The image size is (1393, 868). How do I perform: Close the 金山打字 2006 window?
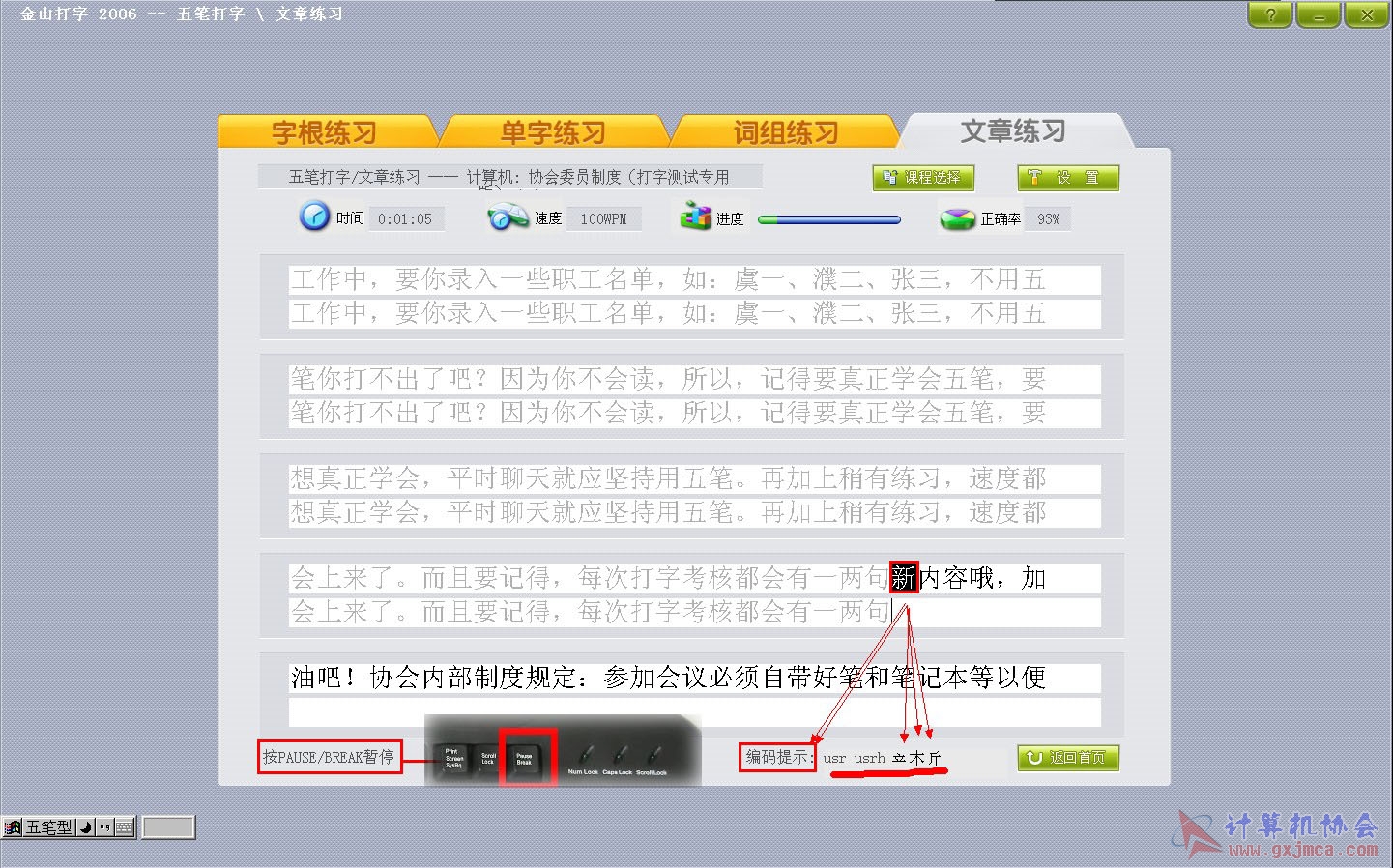pyautogui.click(x=1367, y=14)
